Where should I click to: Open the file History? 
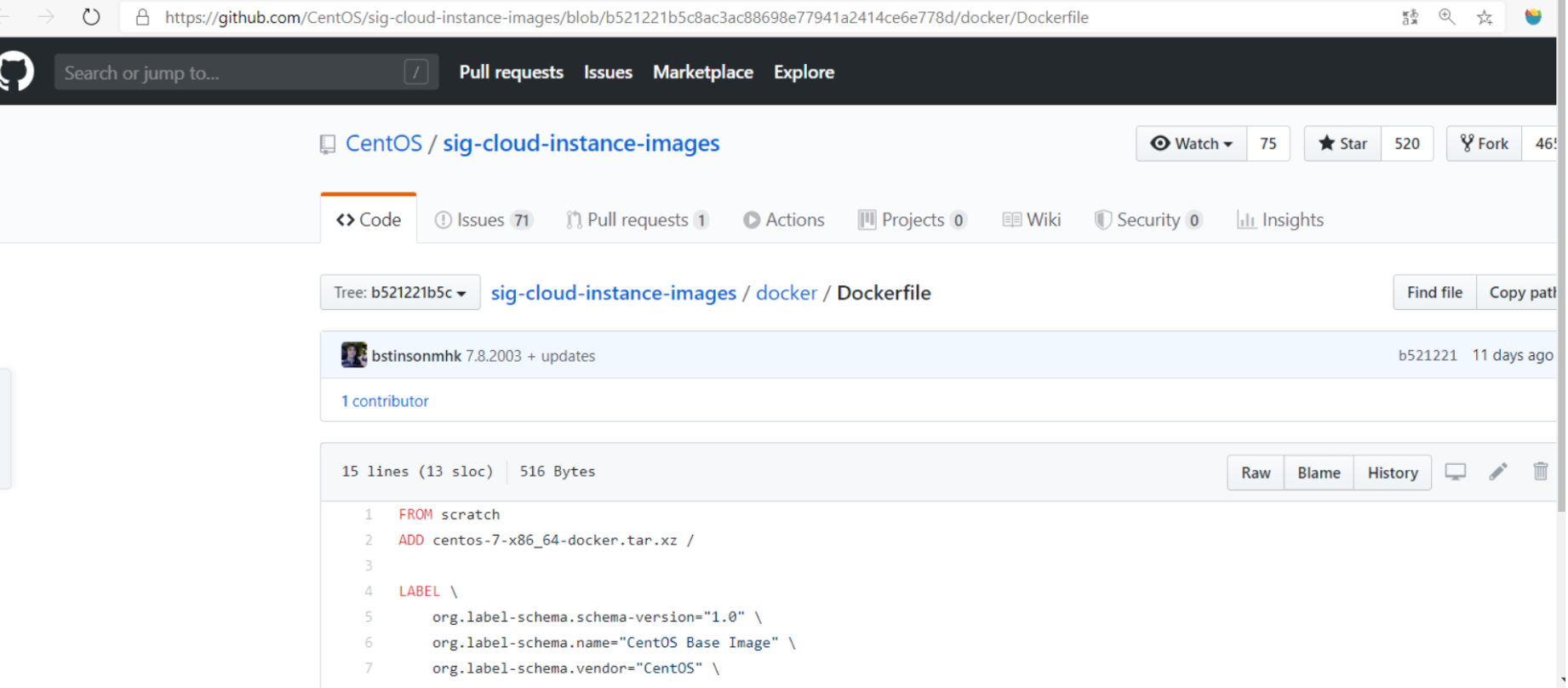(x=1393, y=473)
